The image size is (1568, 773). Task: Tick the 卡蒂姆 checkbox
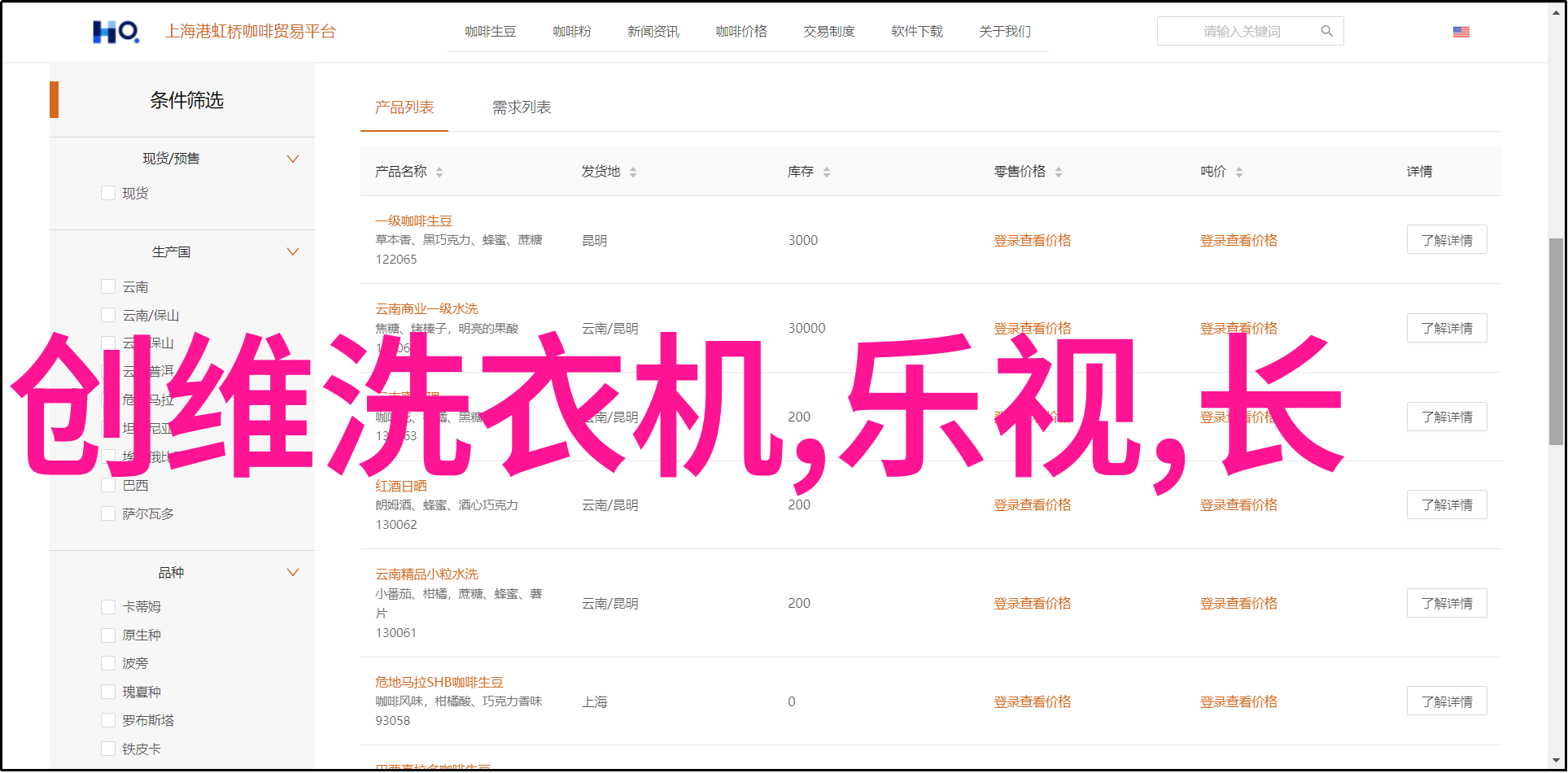[x=108, y=606]
